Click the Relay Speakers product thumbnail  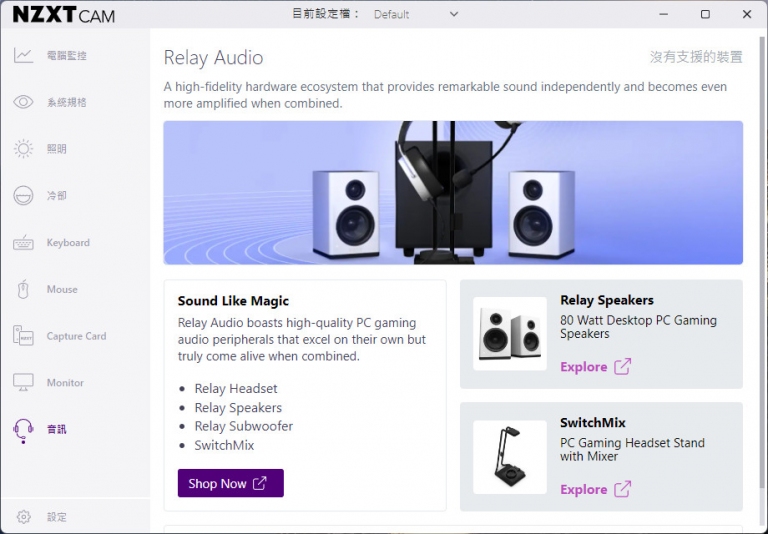coord(510,334)
